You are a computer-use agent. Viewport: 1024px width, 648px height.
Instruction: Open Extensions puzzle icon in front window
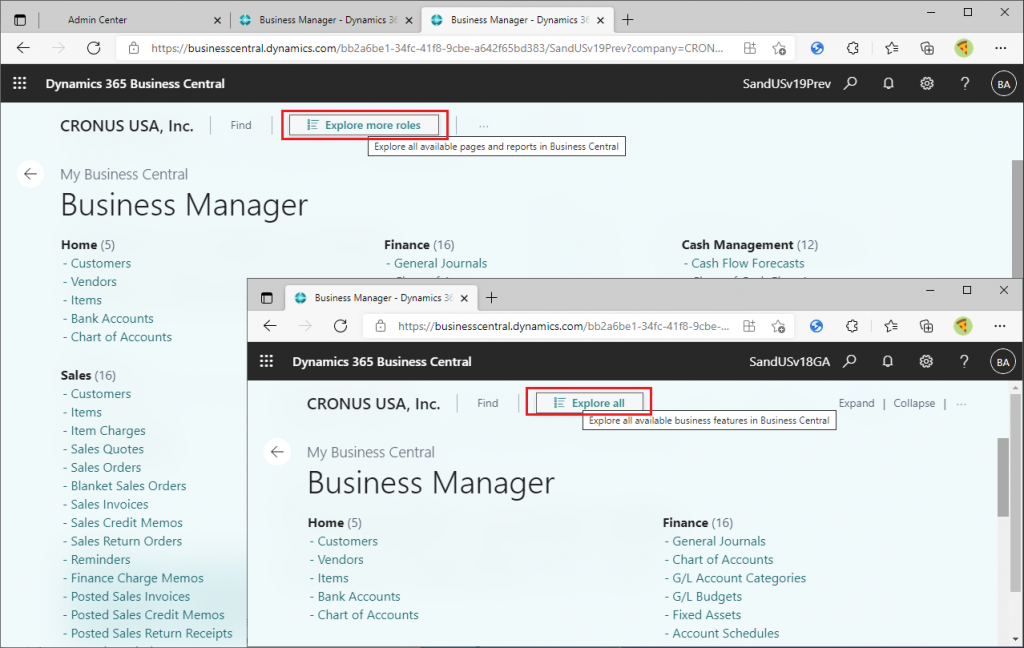click(852, 326)
